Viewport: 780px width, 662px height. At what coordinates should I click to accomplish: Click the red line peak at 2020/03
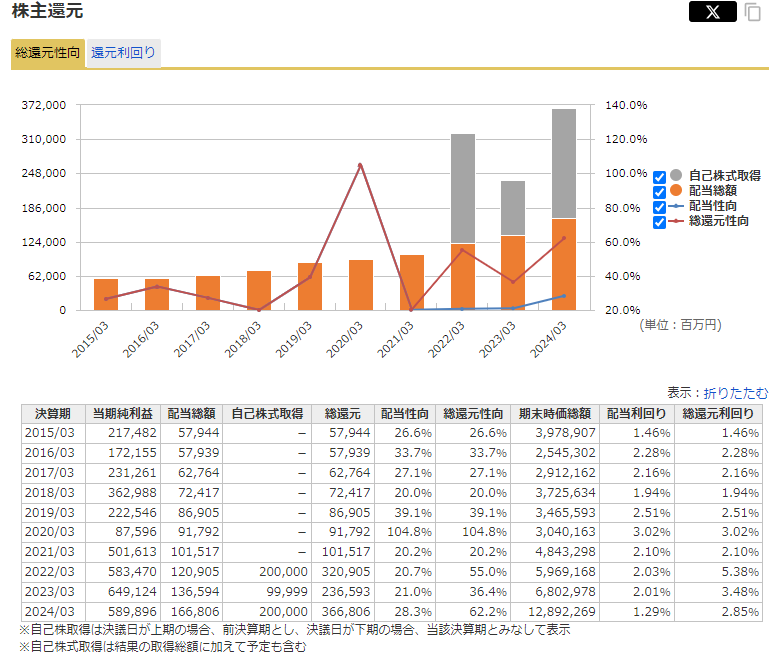pos(360,165)
